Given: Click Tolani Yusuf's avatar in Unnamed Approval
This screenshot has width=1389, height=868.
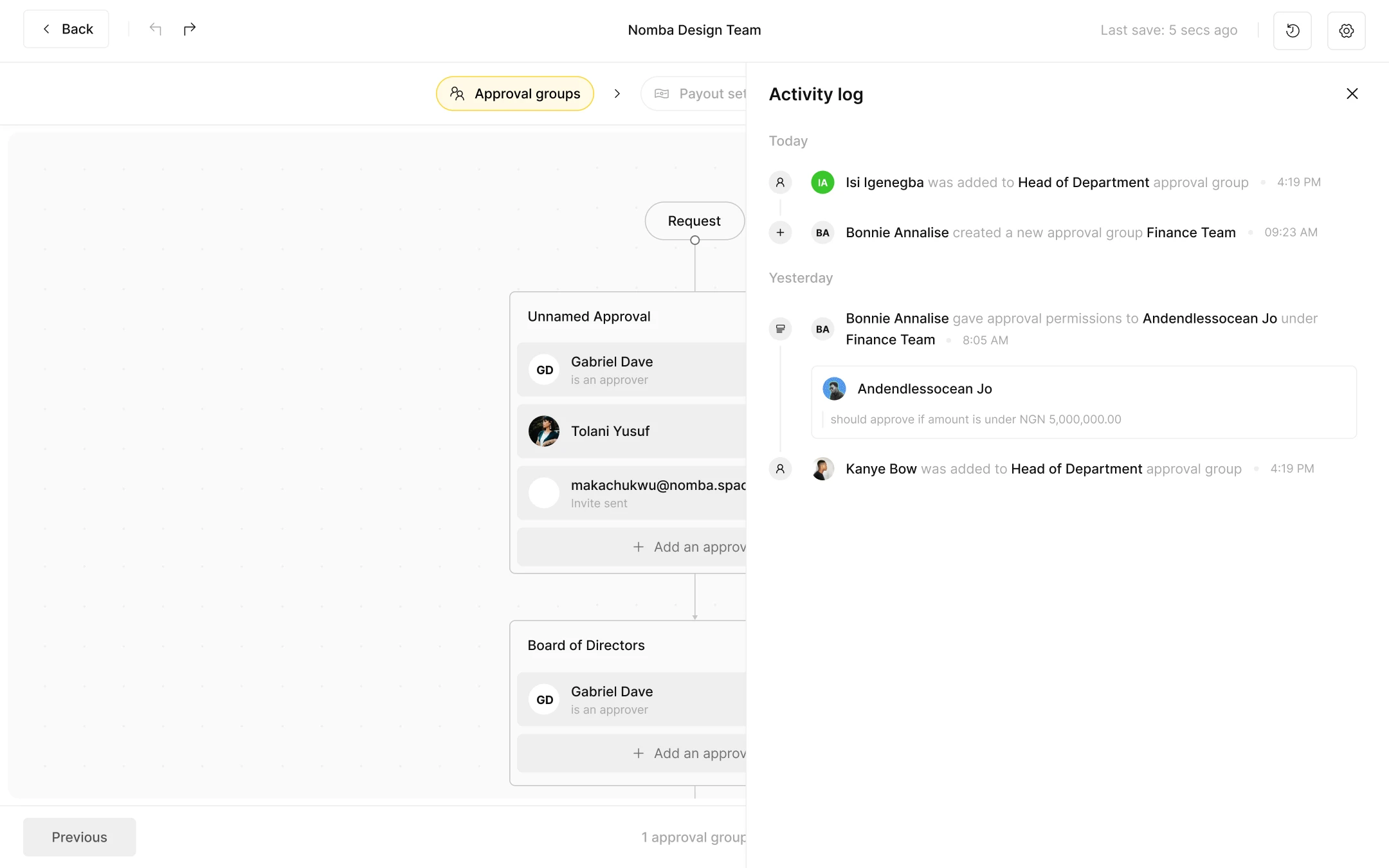Looking at the screenshot, I should click(x=543, y=431).
